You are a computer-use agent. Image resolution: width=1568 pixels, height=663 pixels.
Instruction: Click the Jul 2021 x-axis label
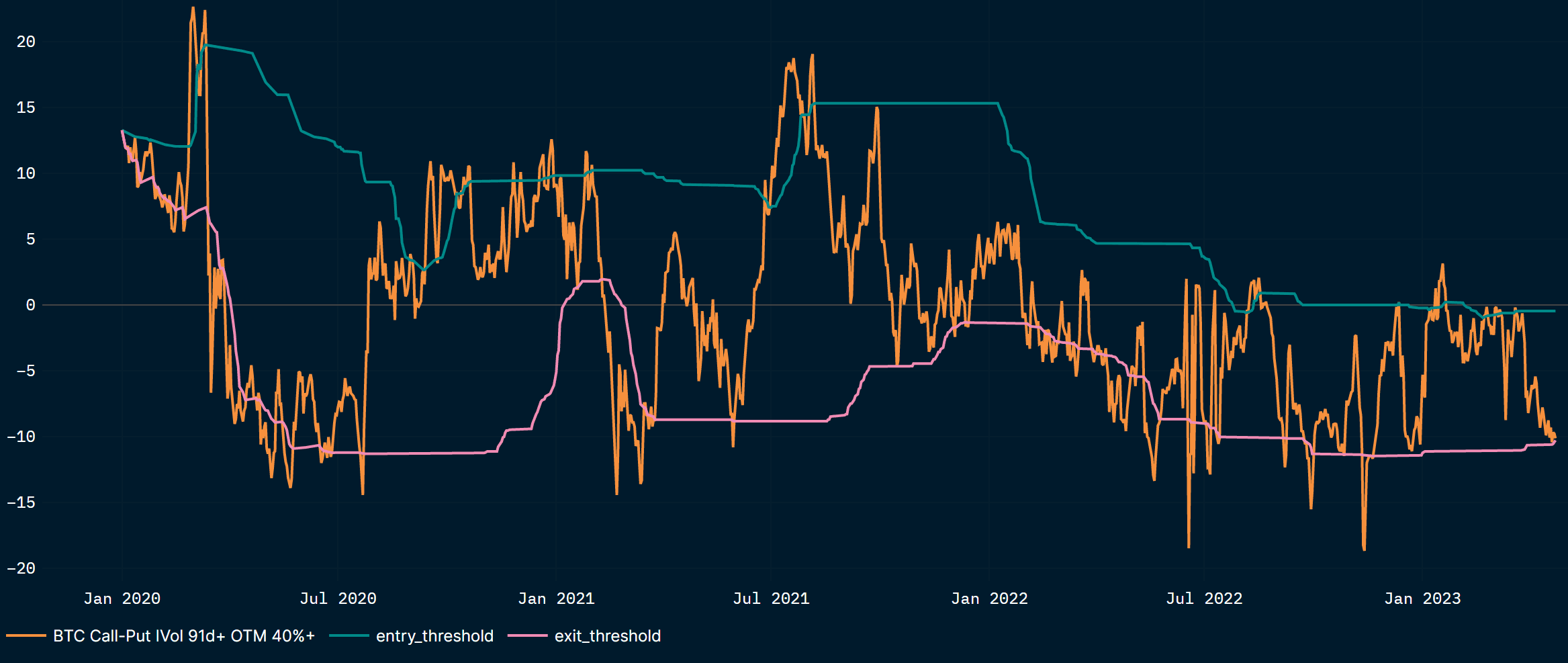(x=771, y=599)
